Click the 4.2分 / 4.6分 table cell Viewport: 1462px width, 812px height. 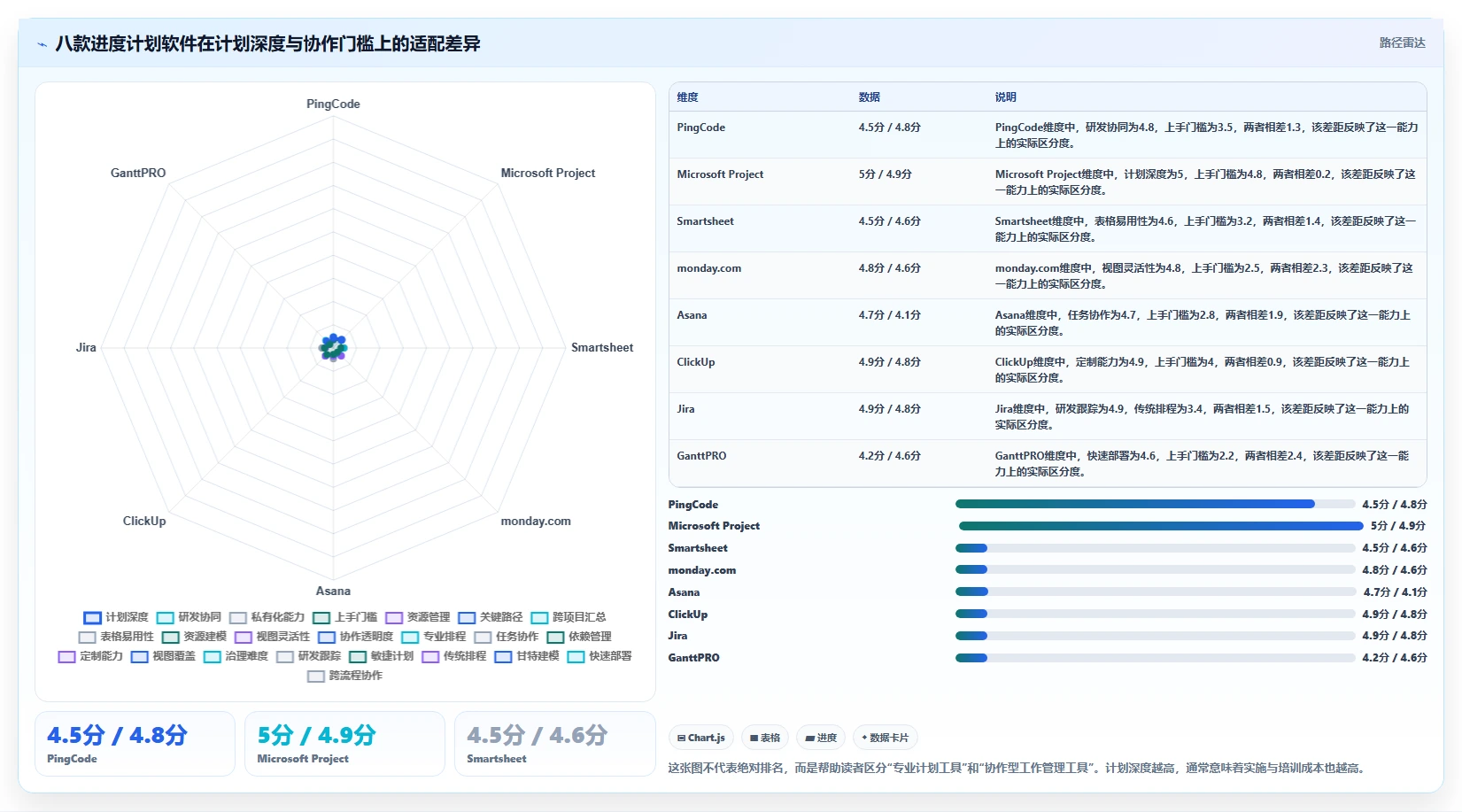[889, 456]
